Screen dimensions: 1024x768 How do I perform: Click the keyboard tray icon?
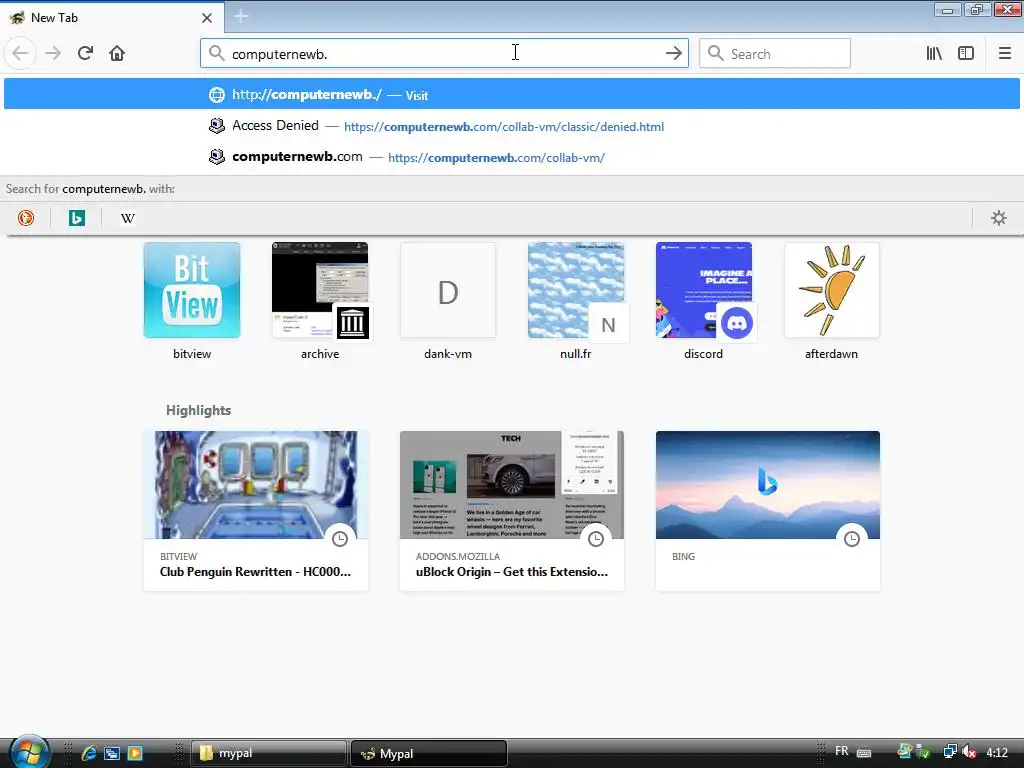click(x=863, y=752)
